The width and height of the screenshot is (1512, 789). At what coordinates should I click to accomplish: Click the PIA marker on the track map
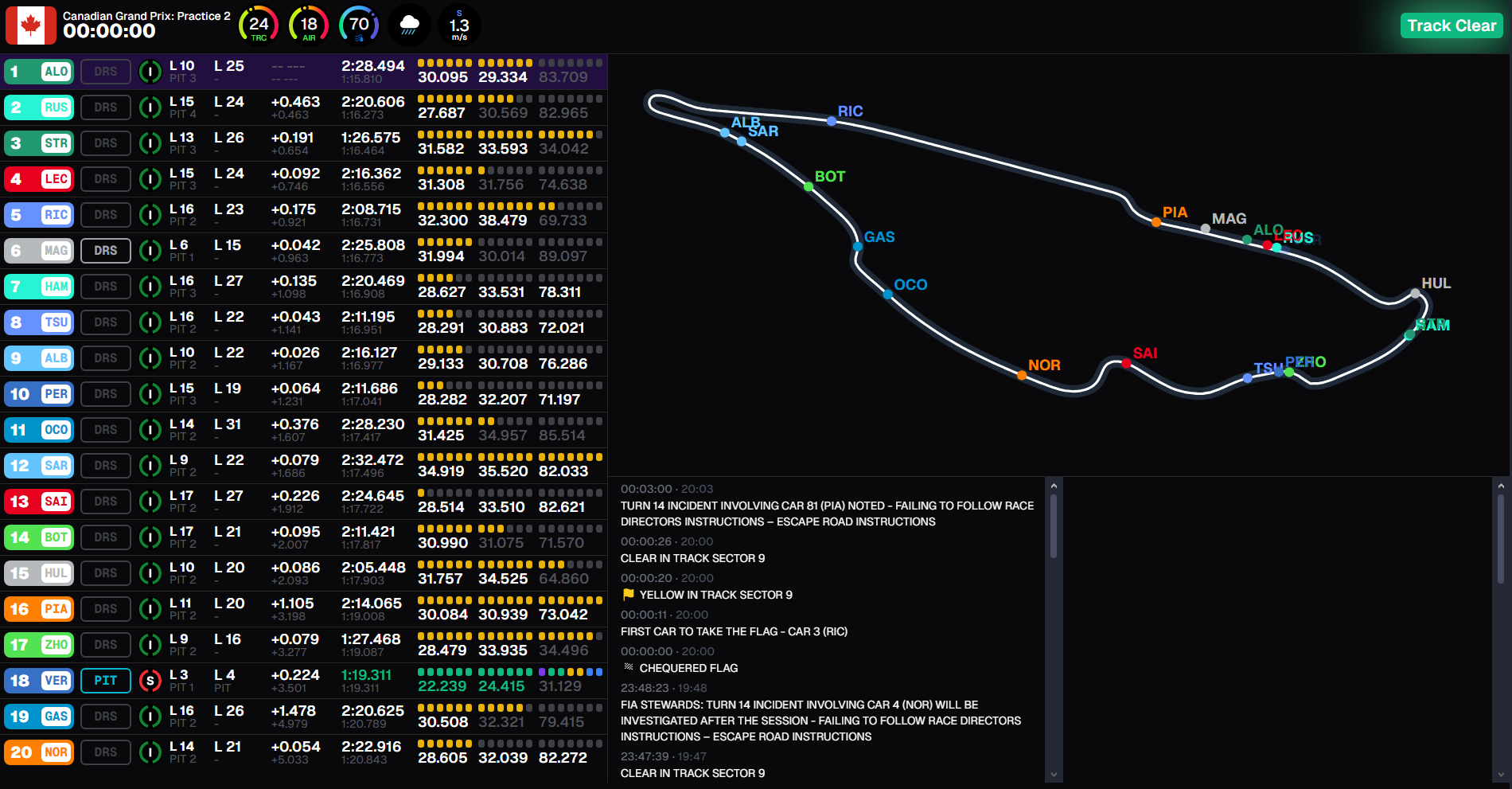(1156, 222)
